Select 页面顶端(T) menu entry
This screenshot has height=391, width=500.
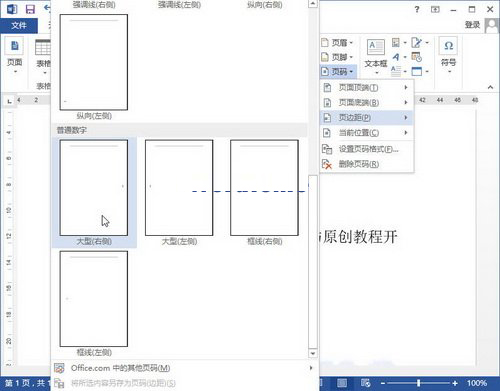pyautogui.click(x=366, y=88)
